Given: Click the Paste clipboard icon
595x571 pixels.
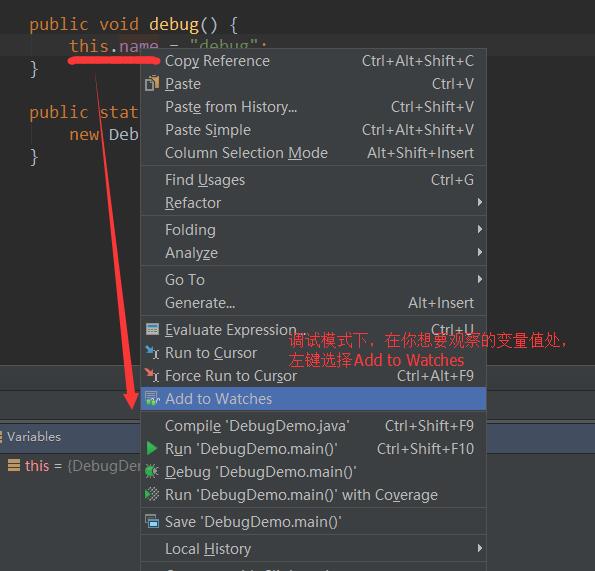Looking at the screenshot, I should pyautogui.click(x=152, y=83).
